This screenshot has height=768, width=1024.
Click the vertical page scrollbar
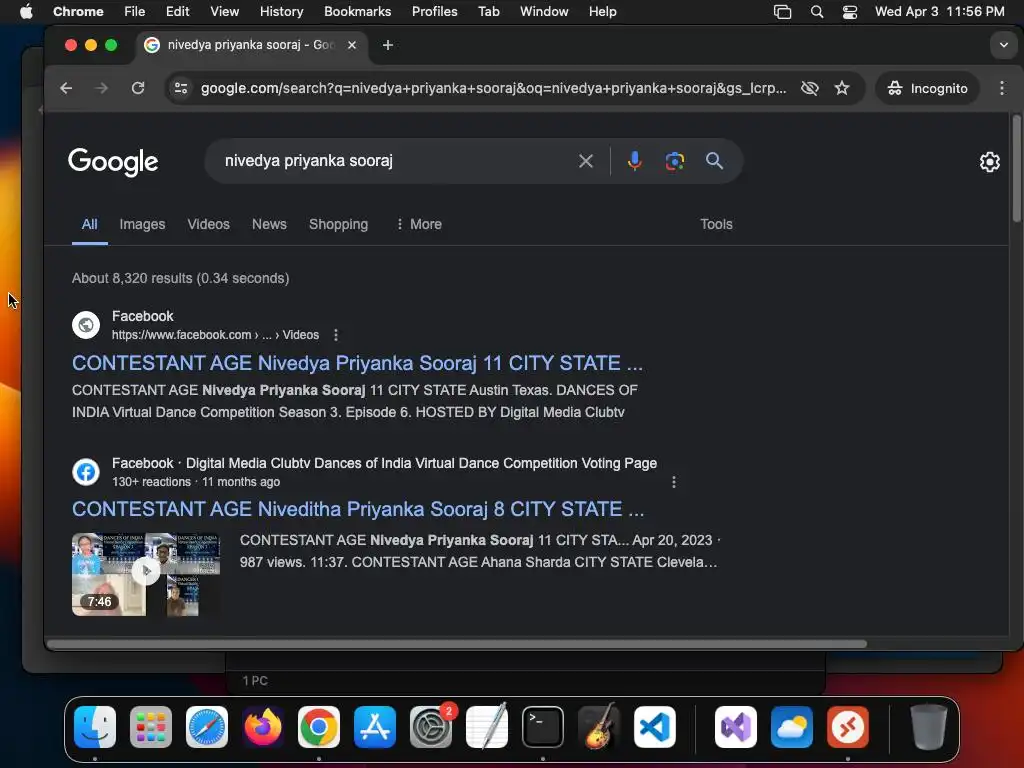tap(1016, 168)
